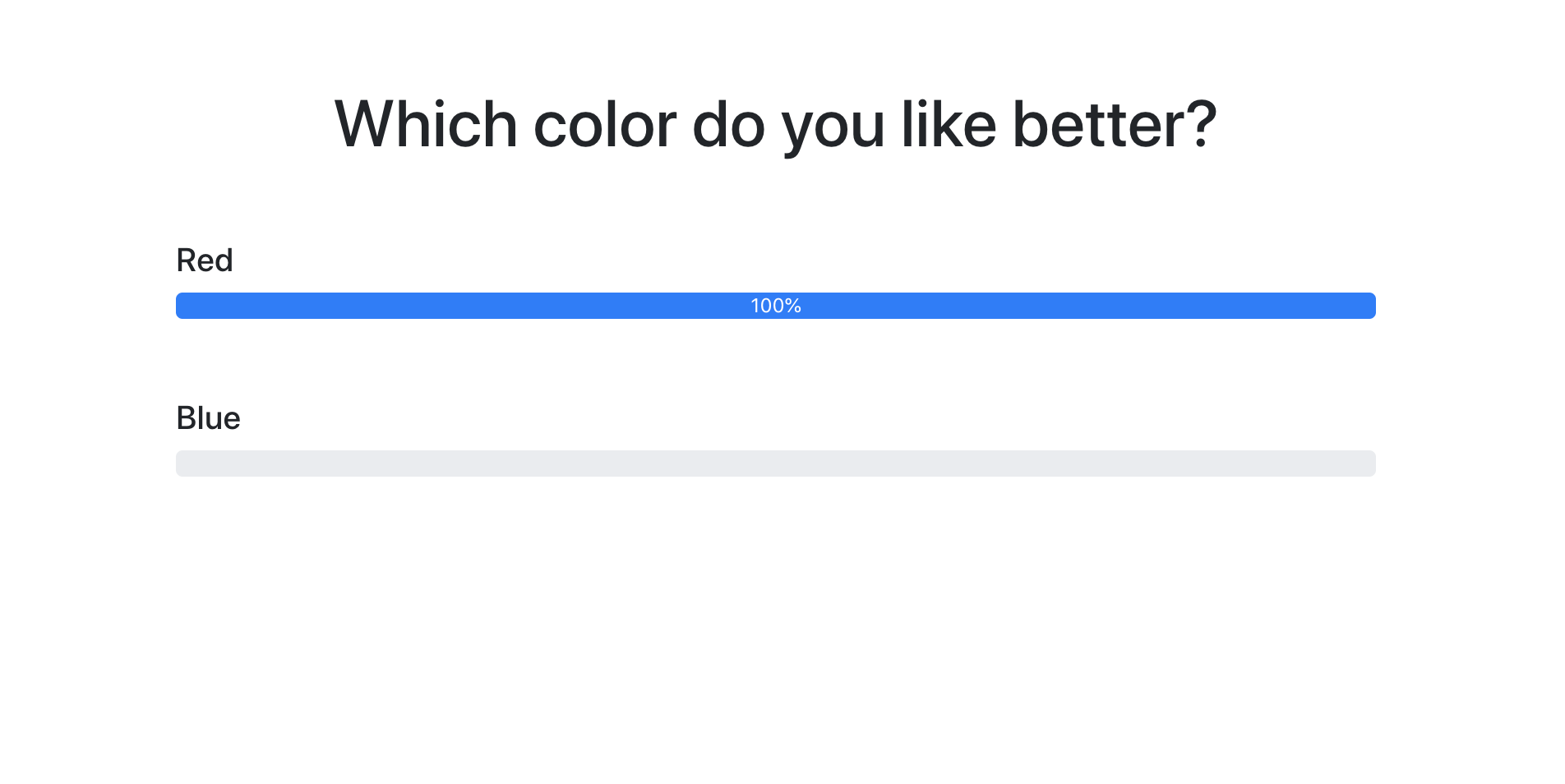Select the Red option label

tap(205, 261)
